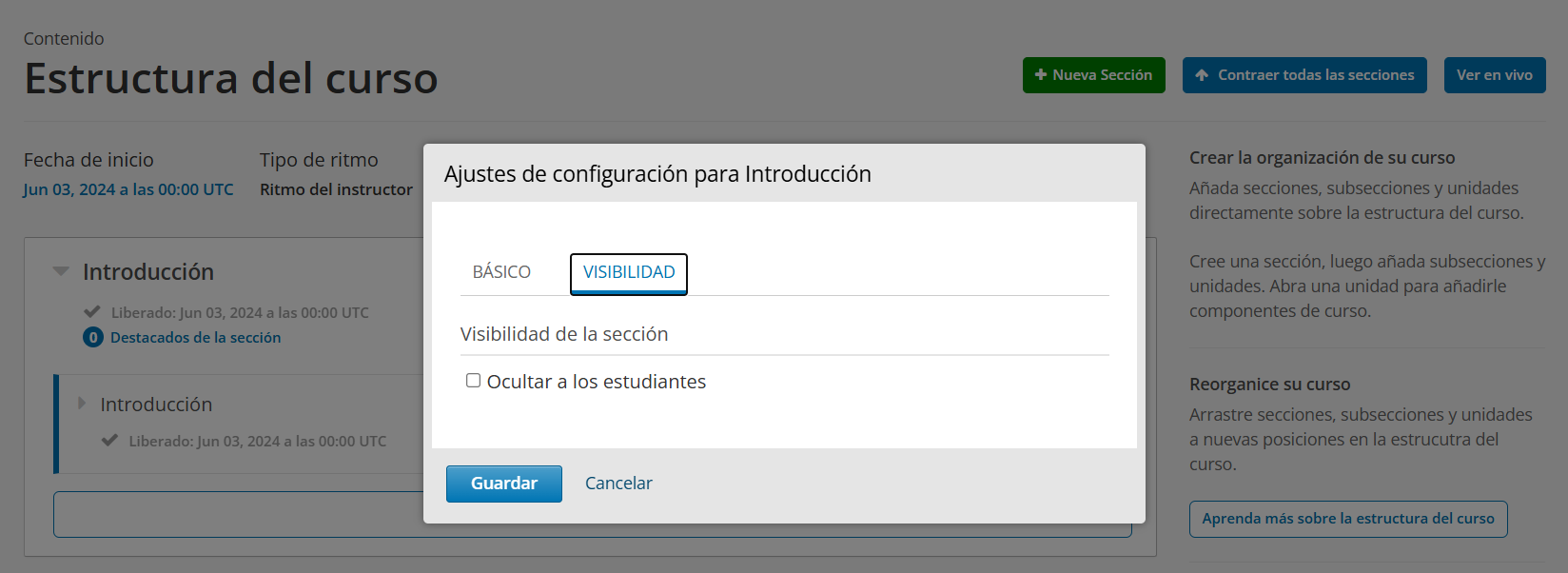1568x573 pixels.
Task: Click Contenido breadcrumb label
Action: pos(64,39)
